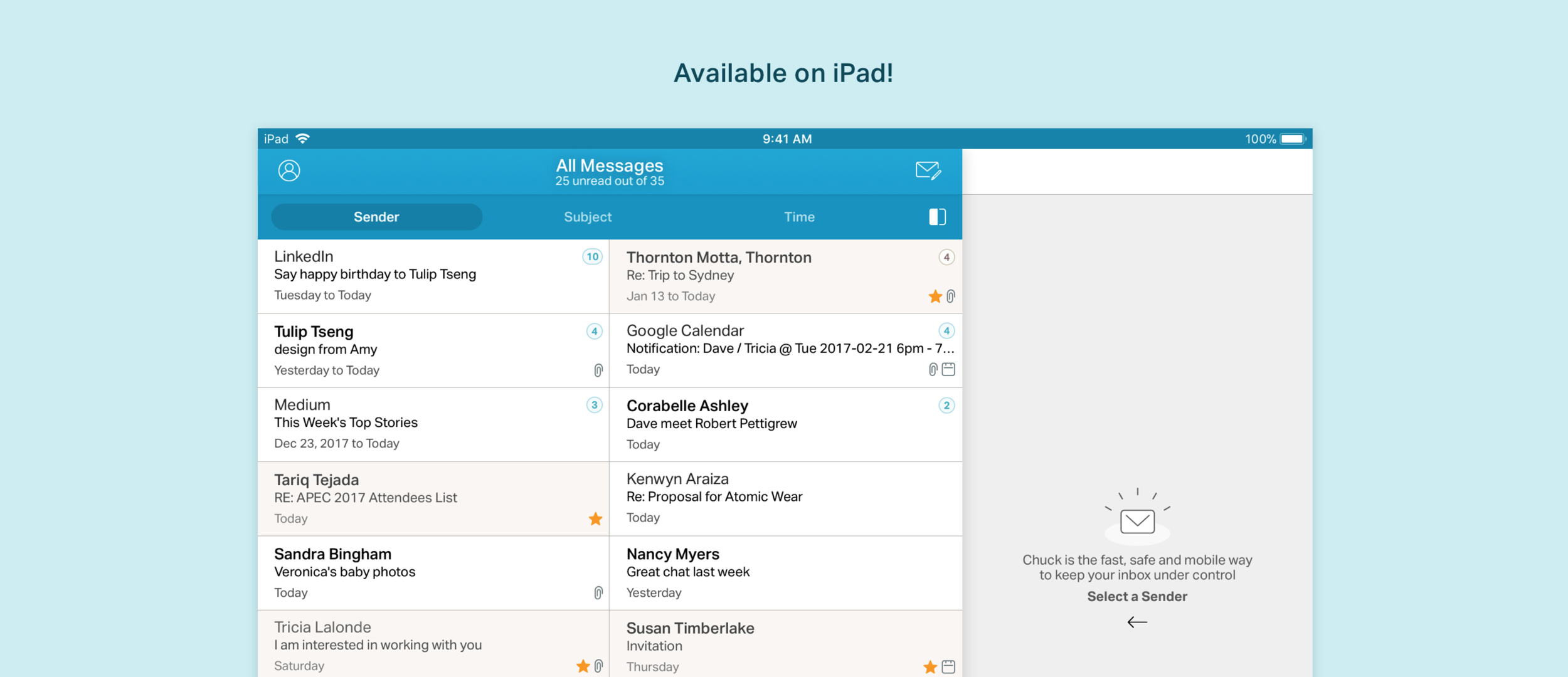Click the star on Tariq Tejada row

pos(595,518)
